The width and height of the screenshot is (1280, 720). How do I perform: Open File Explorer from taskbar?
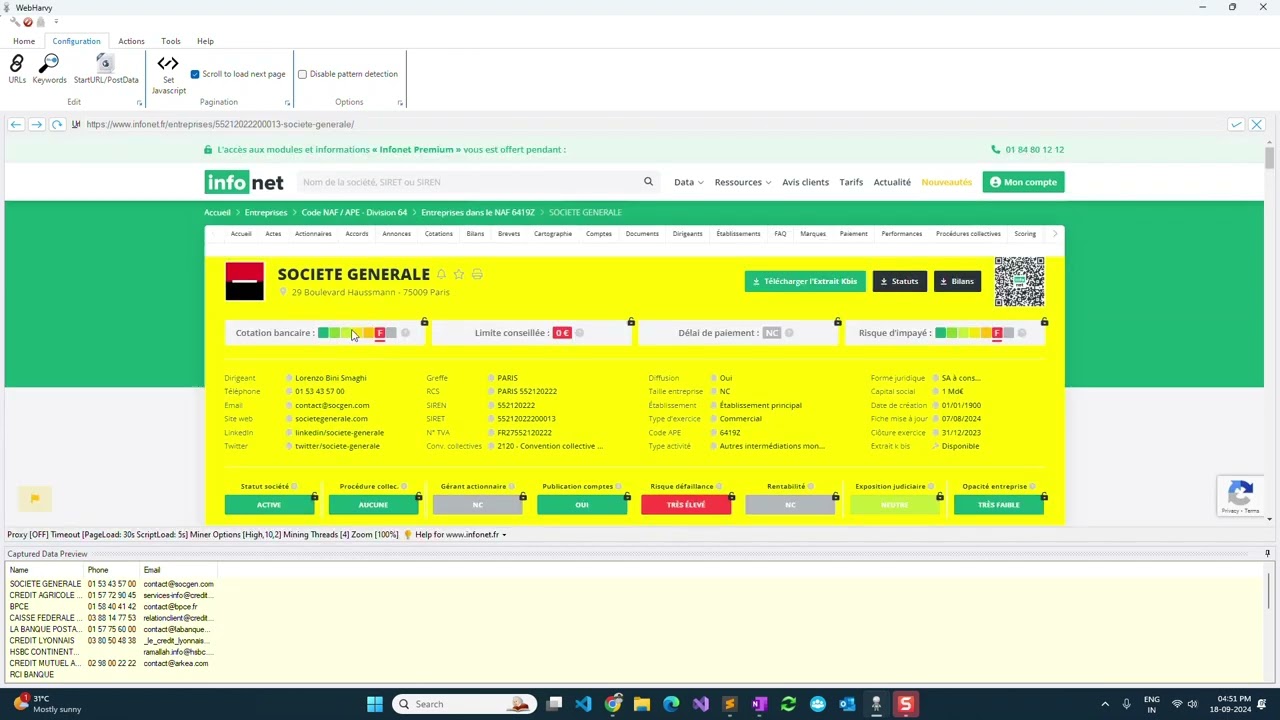642,704
